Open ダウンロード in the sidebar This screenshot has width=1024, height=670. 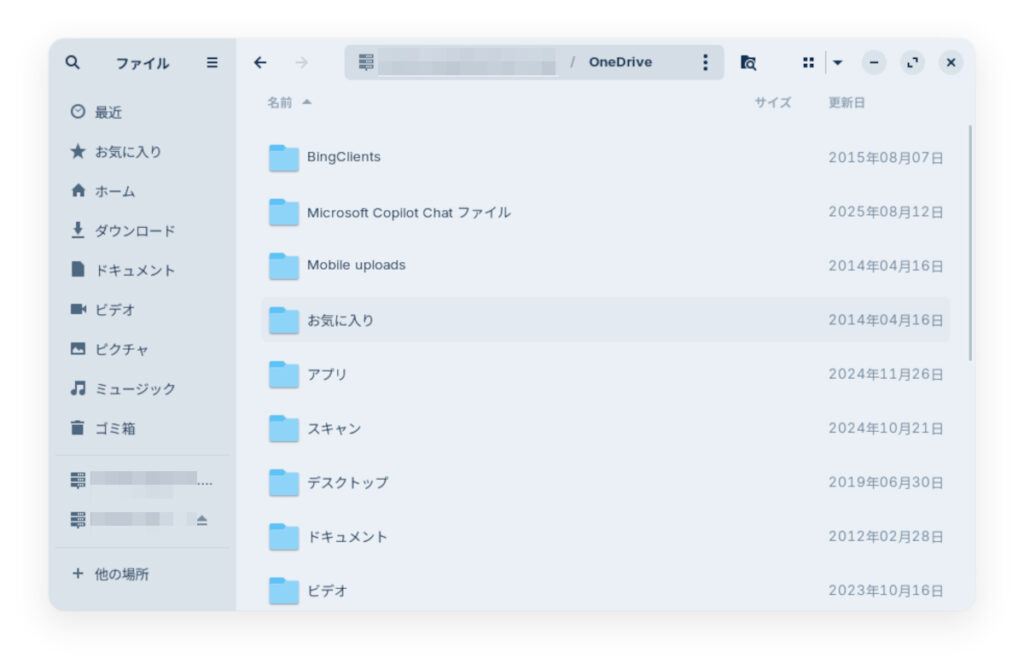click(x=134, y=231)
